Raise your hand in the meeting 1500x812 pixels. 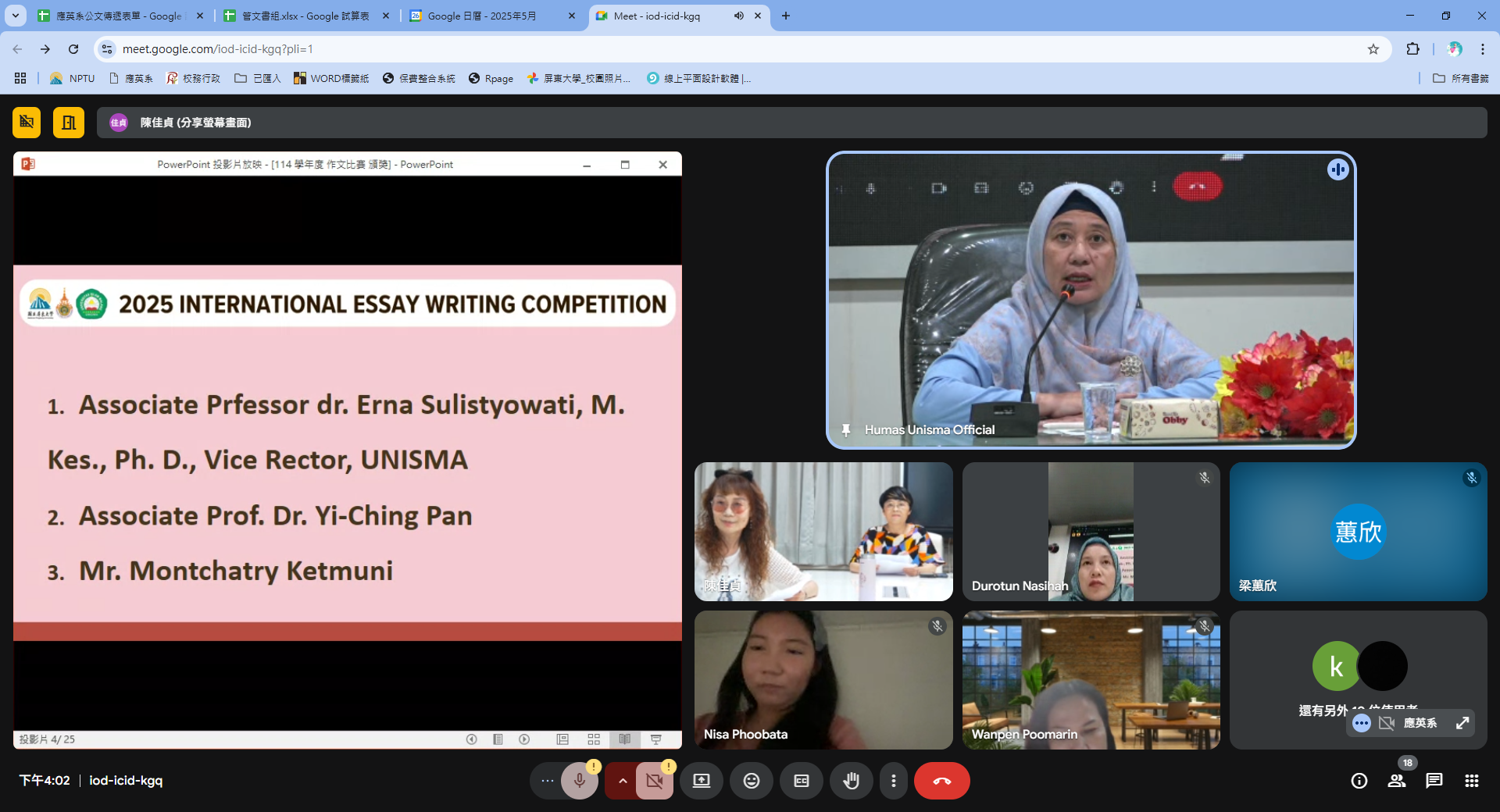[852, 781]
